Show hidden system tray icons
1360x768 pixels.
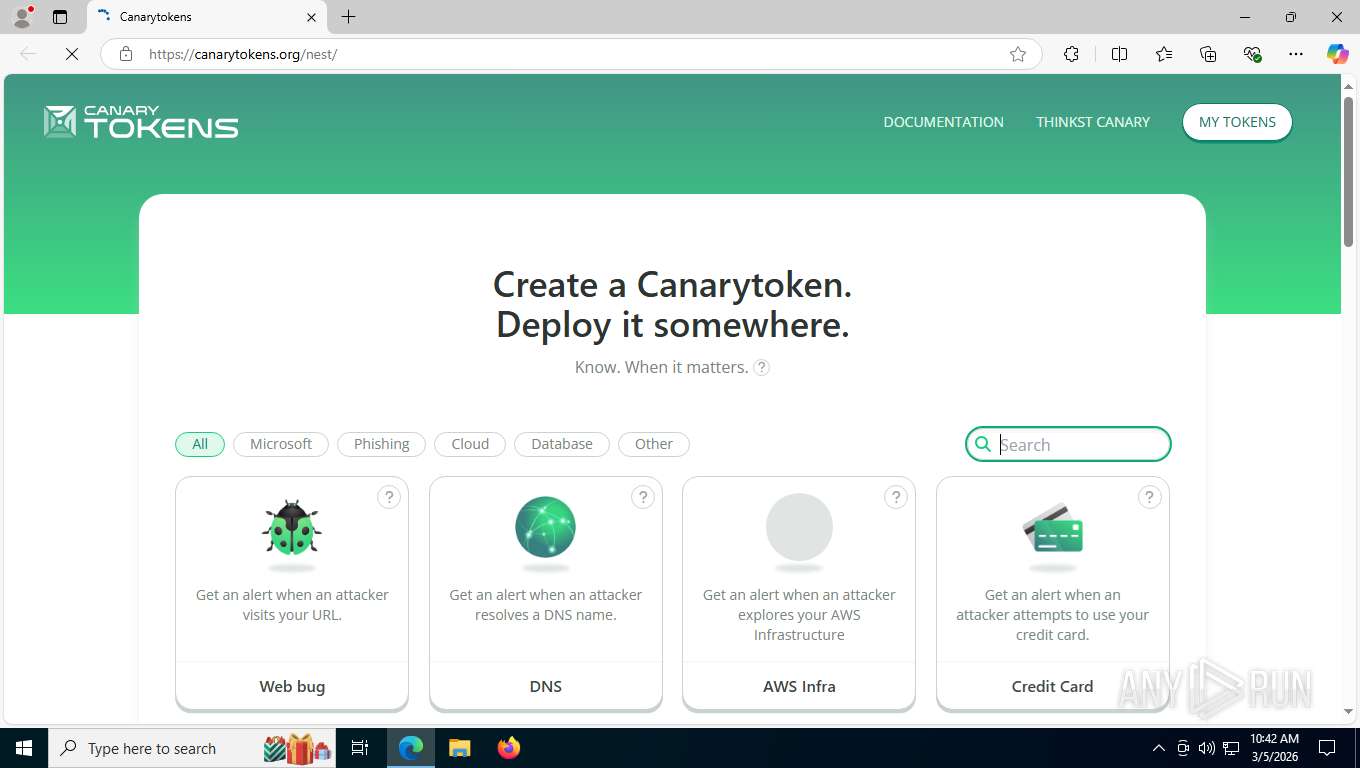click(1159, 748)
